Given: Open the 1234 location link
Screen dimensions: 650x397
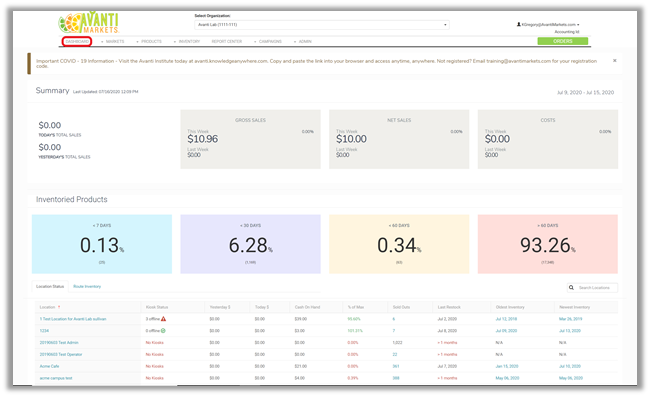Looking at the screenshot, I should point(44,331).
